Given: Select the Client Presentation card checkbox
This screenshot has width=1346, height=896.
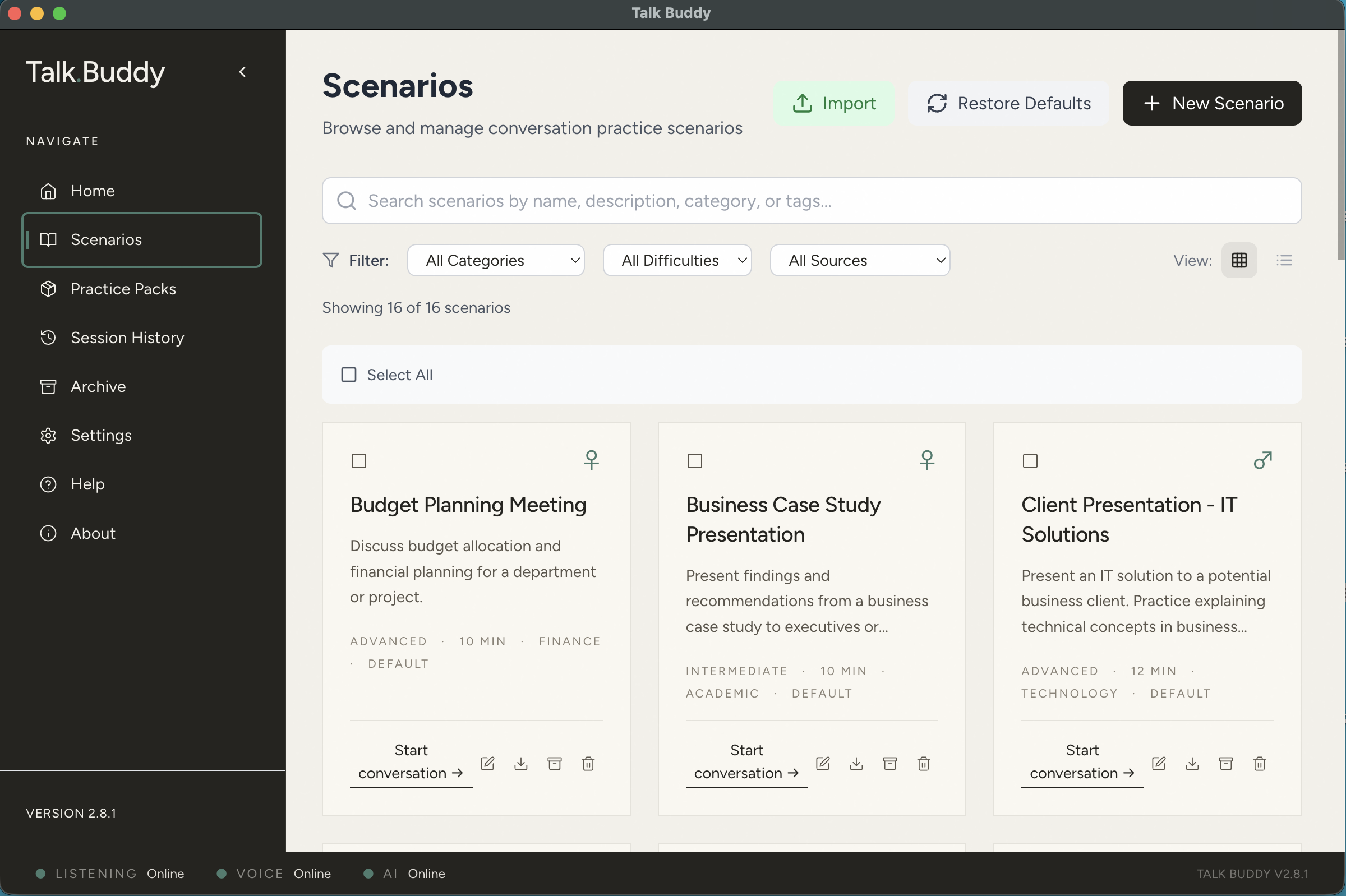Looking at the screenshot, I should (1030, 461).
